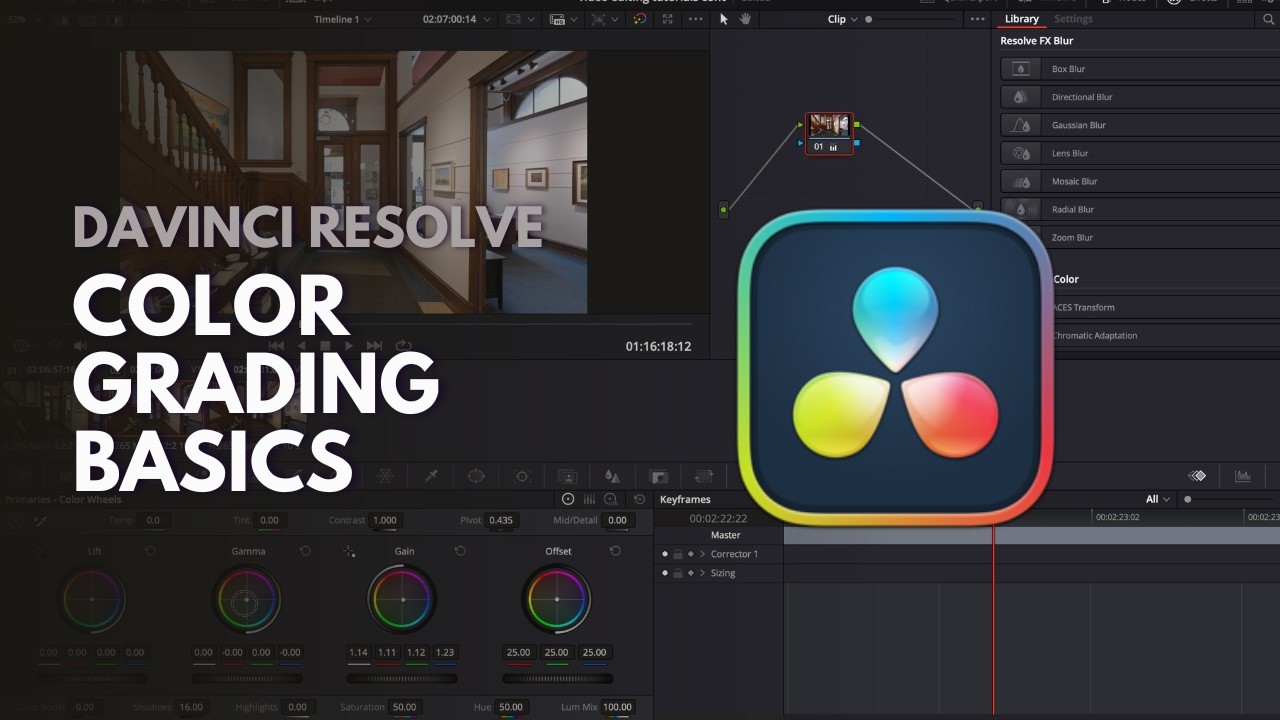Open the Power Window palette icon
Image resolution: width=1280 pixels, height=720 pixels.
(476, 477)
